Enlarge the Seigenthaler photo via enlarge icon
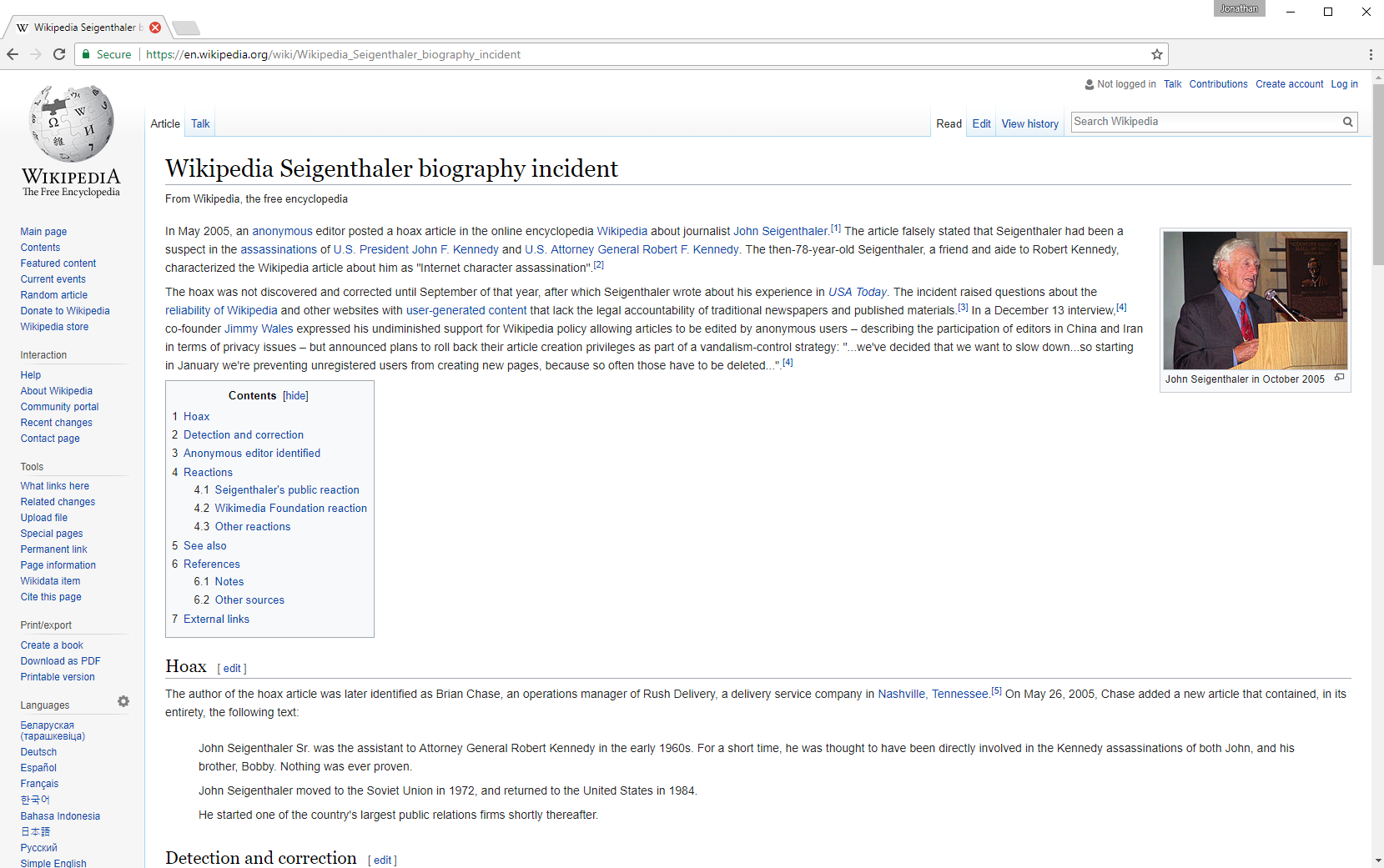The width and height of the screenshot is (1384, 868). (x=1339, y=378)
